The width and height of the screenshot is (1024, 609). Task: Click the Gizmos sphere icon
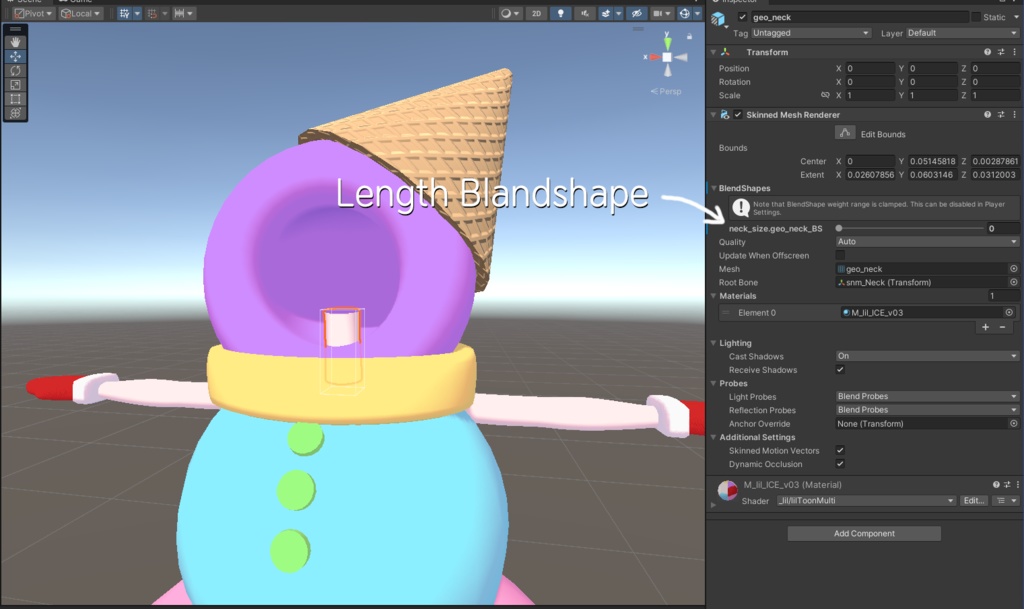[x=684, y=13]
